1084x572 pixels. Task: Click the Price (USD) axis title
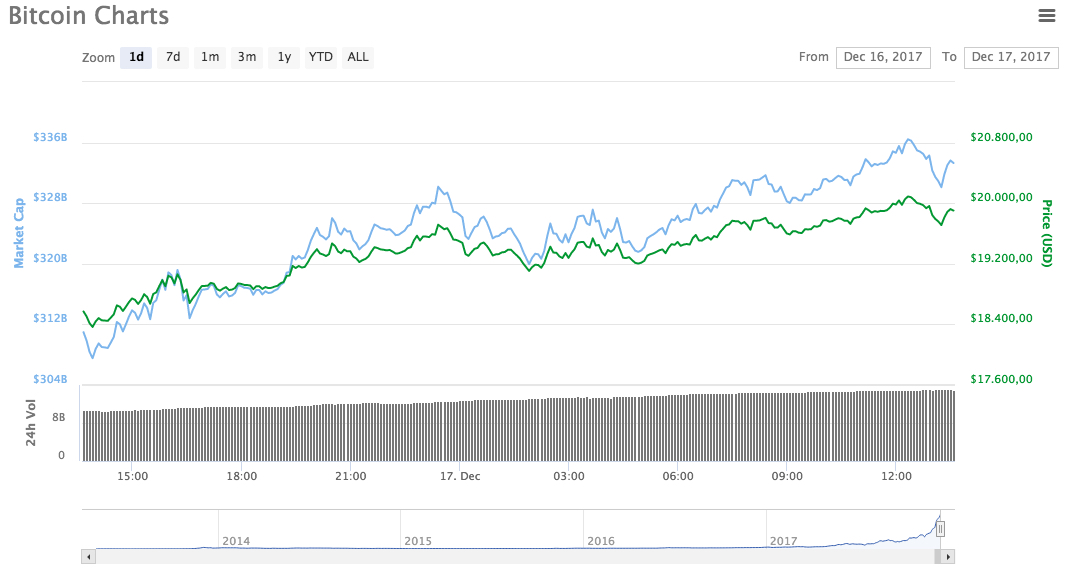click(1047, 233)
